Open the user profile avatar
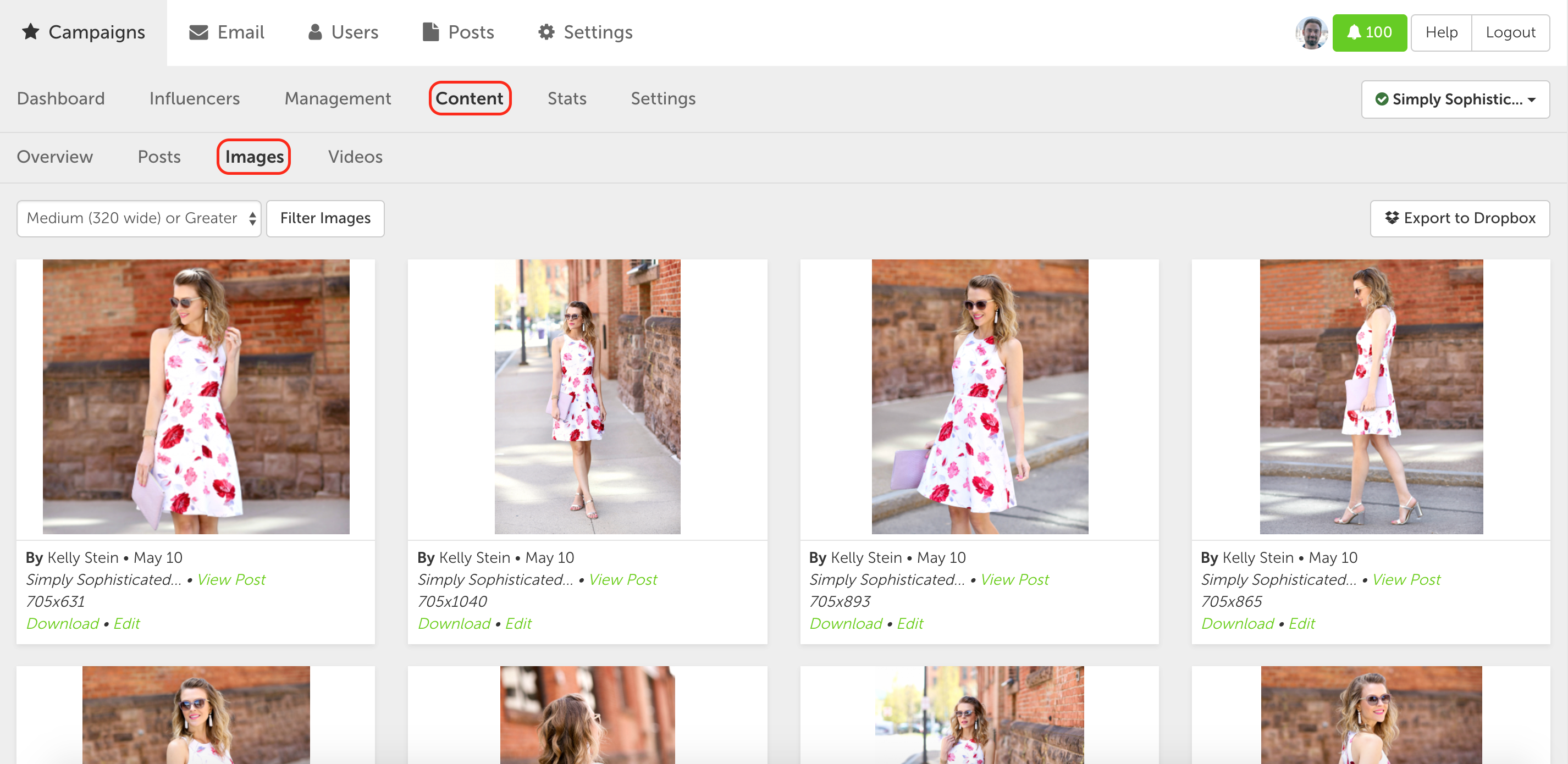This screenshot has width=1568, height=764. [x=1311, y=32]
